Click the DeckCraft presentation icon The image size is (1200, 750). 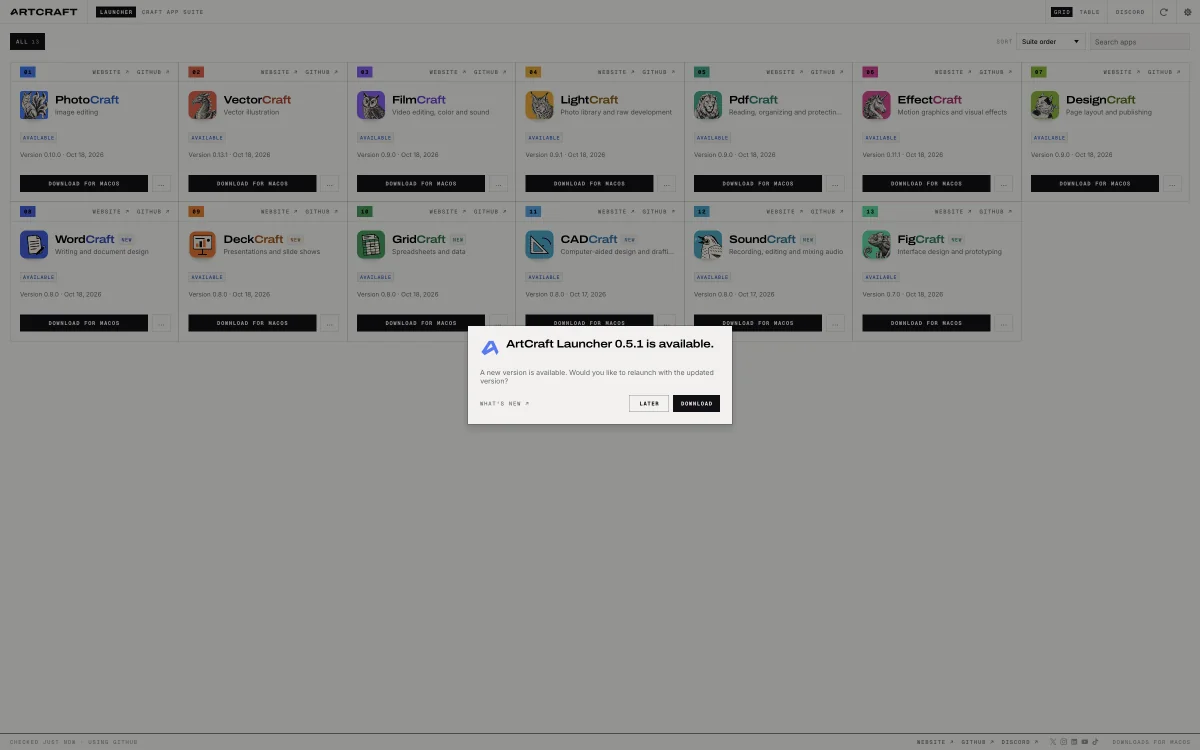tap(202, 245)
